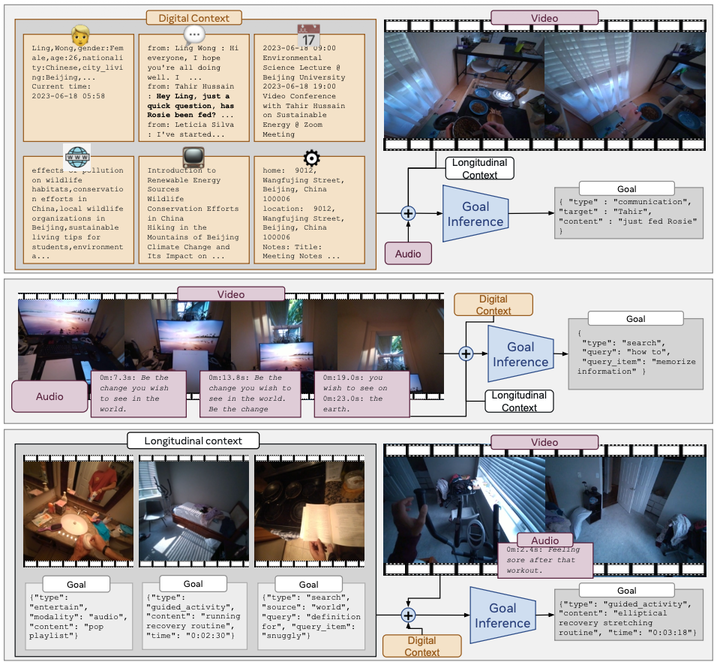
Task: Select the Digital Context title above the six cards
Action: [x=195, y=17]
